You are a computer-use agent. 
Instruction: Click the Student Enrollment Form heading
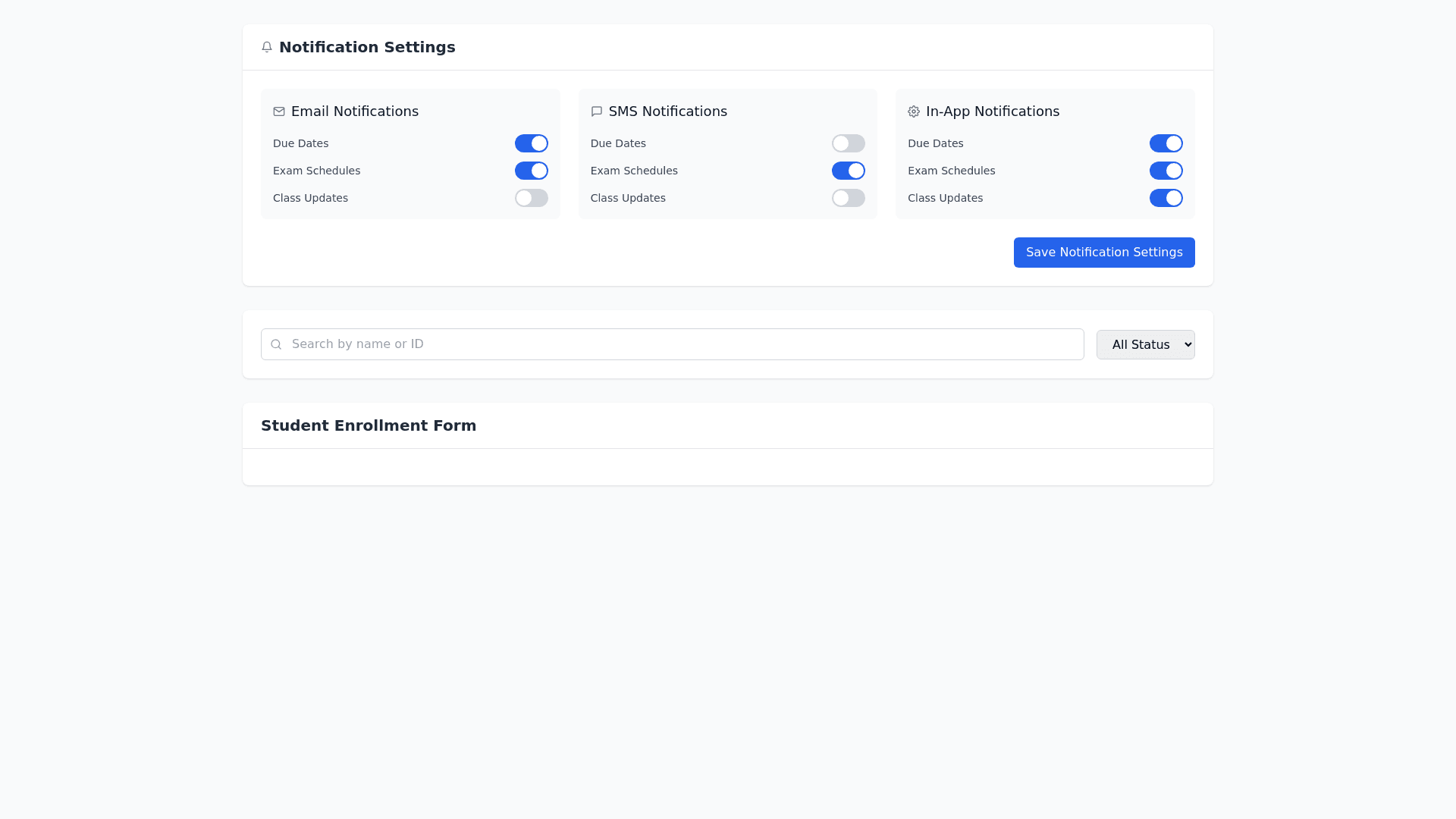(369, 425)
